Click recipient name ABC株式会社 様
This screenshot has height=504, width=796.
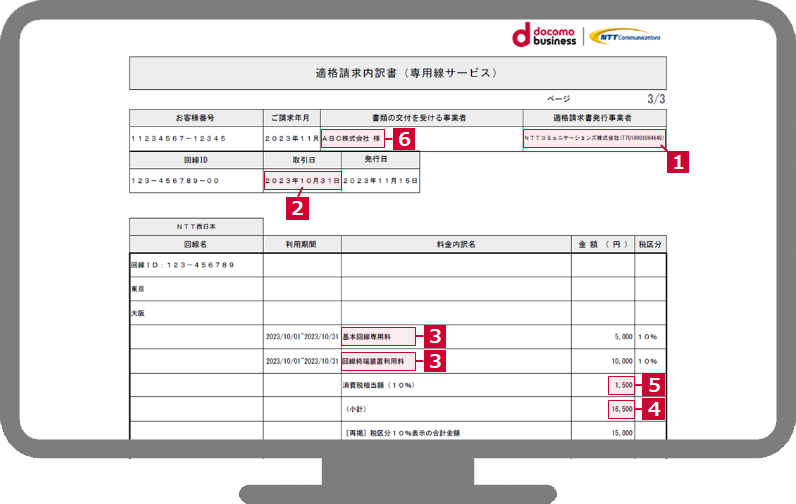351,138
